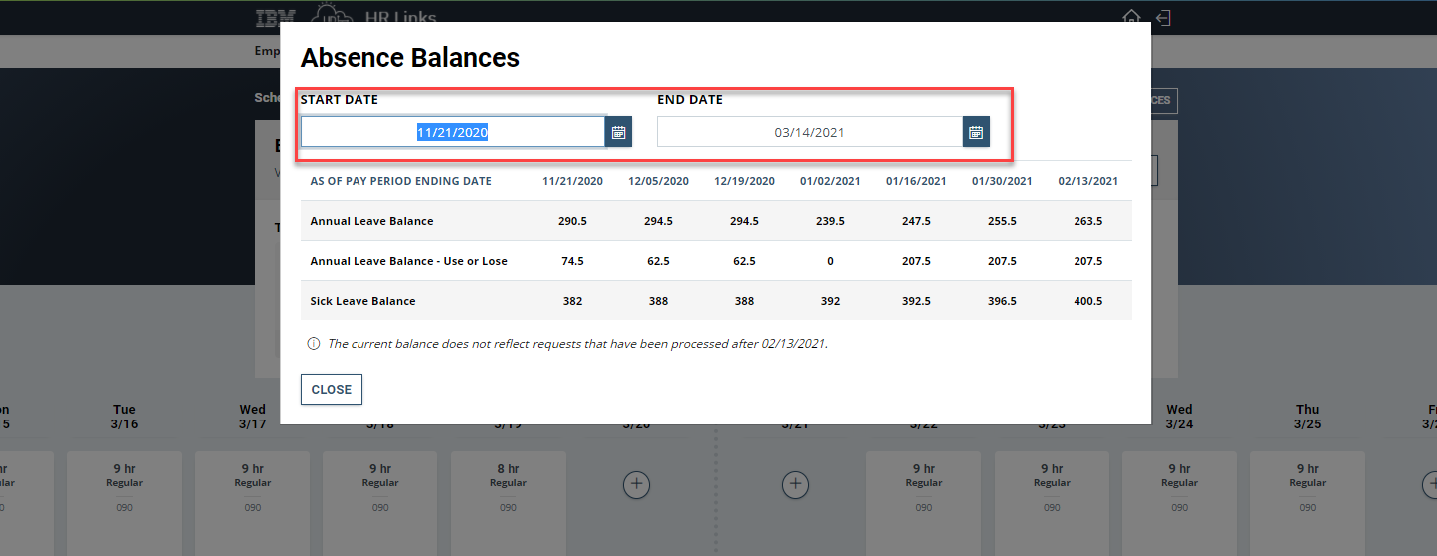
Task: Select the Wed 3/24 9 hr Regular card
Action: coord(1179,503)
